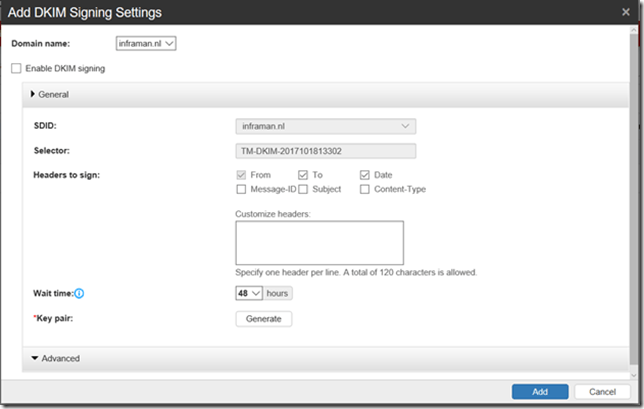Open the Wait time hours dropdown
The height and width of the screenshot is (409, 644).
[248, 293]
